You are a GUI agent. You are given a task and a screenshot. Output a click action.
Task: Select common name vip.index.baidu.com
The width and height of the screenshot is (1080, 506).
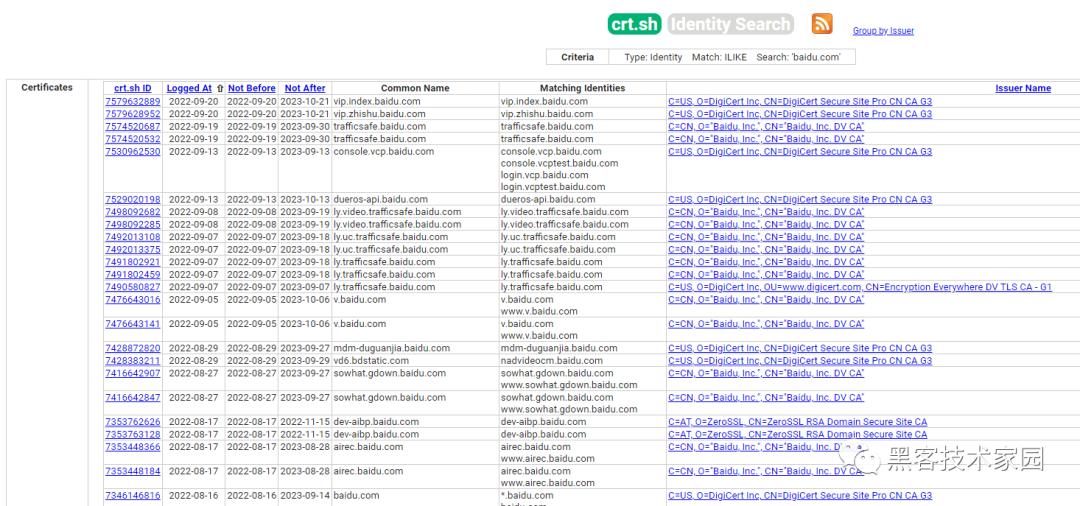pyautogui.click(x=377, y=101)
